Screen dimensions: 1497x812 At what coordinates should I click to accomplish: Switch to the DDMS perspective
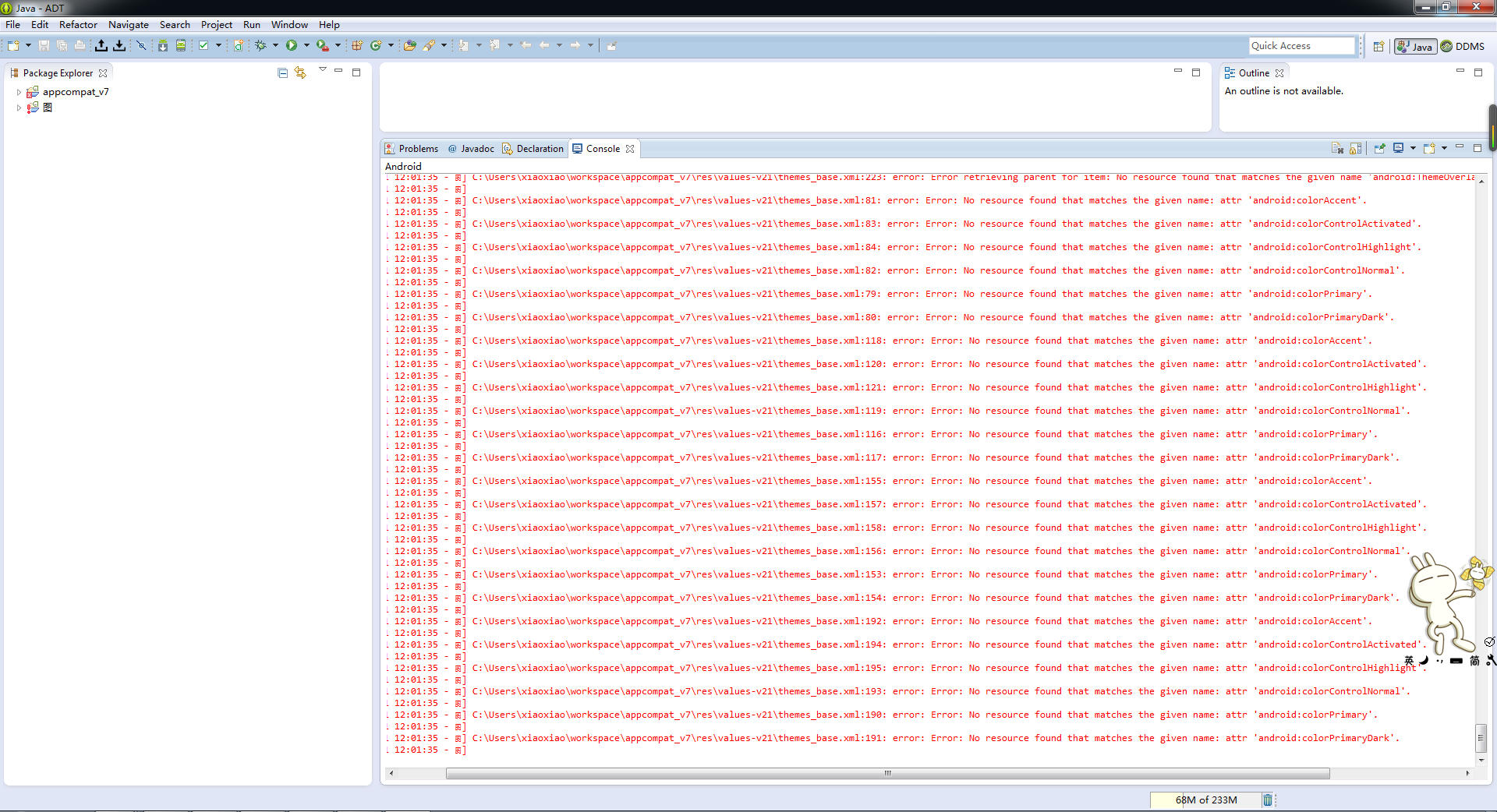click(x=1463, y=47)
